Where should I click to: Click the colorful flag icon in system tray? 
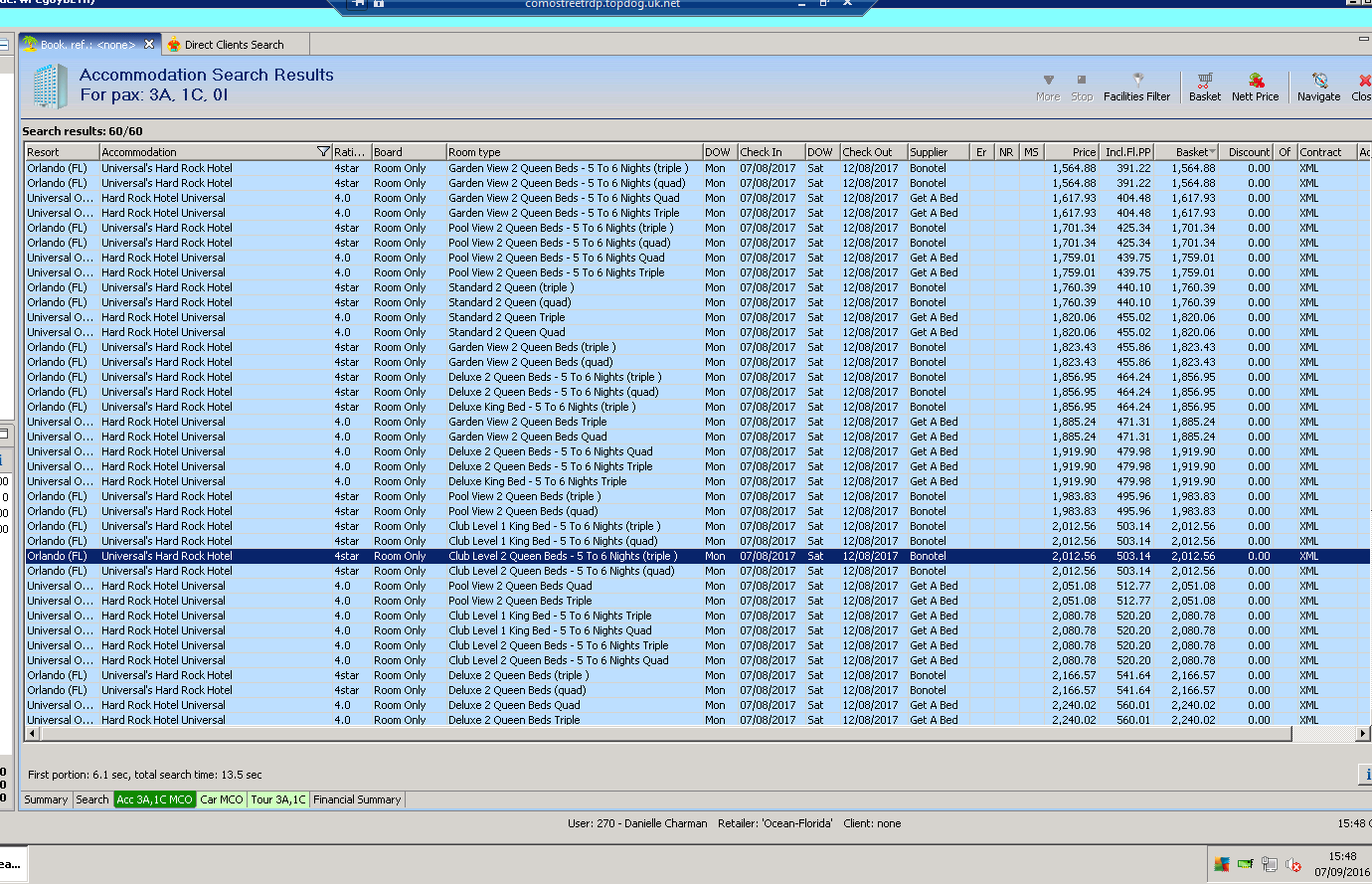[x=1221, y=864]
